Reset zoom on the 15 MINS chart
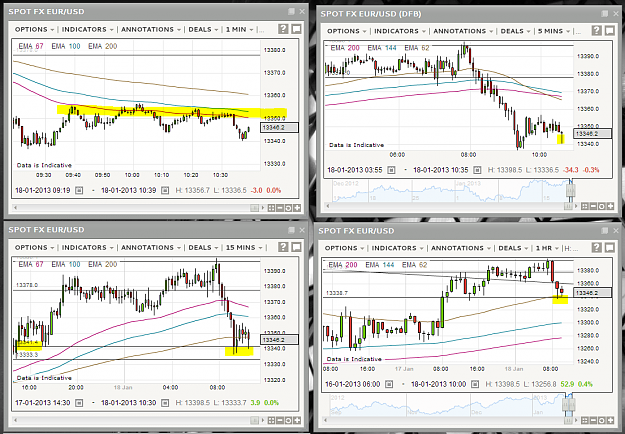625x434 pixels. (288, 420)
